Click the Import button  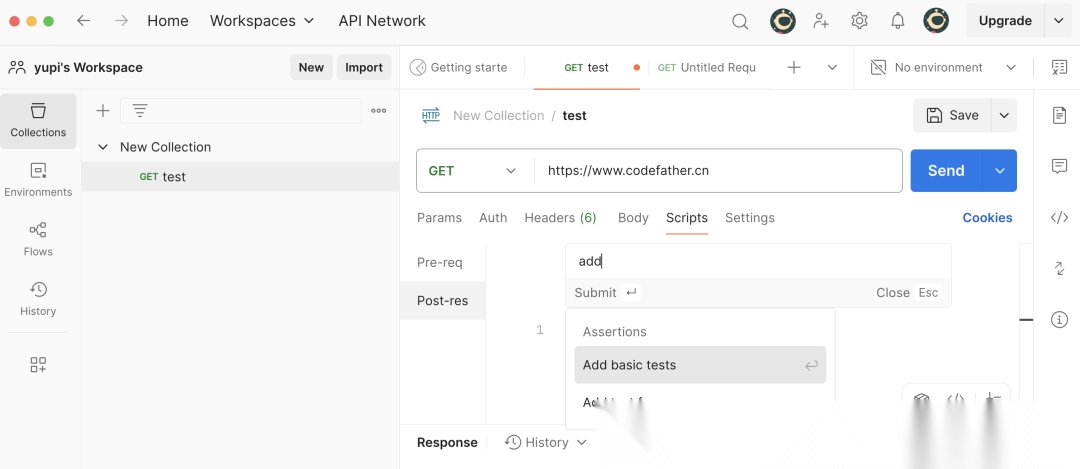click(364, 67)
